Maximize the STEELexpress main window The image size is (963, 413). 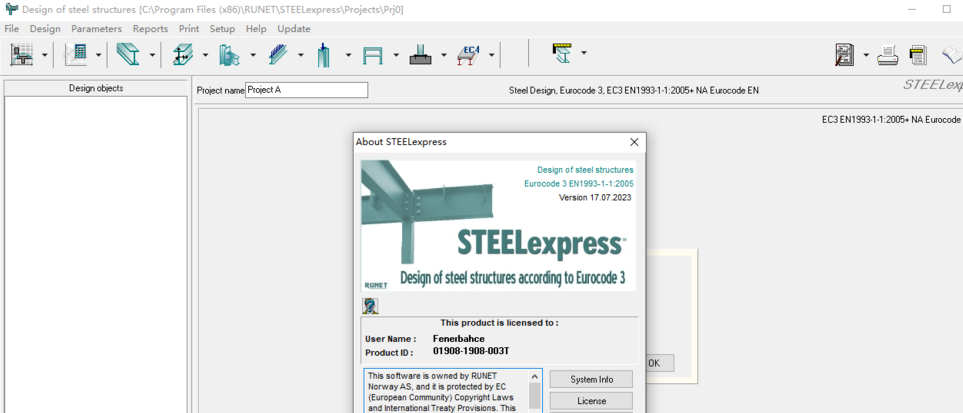pyautogui.click(x=946, y=10)
